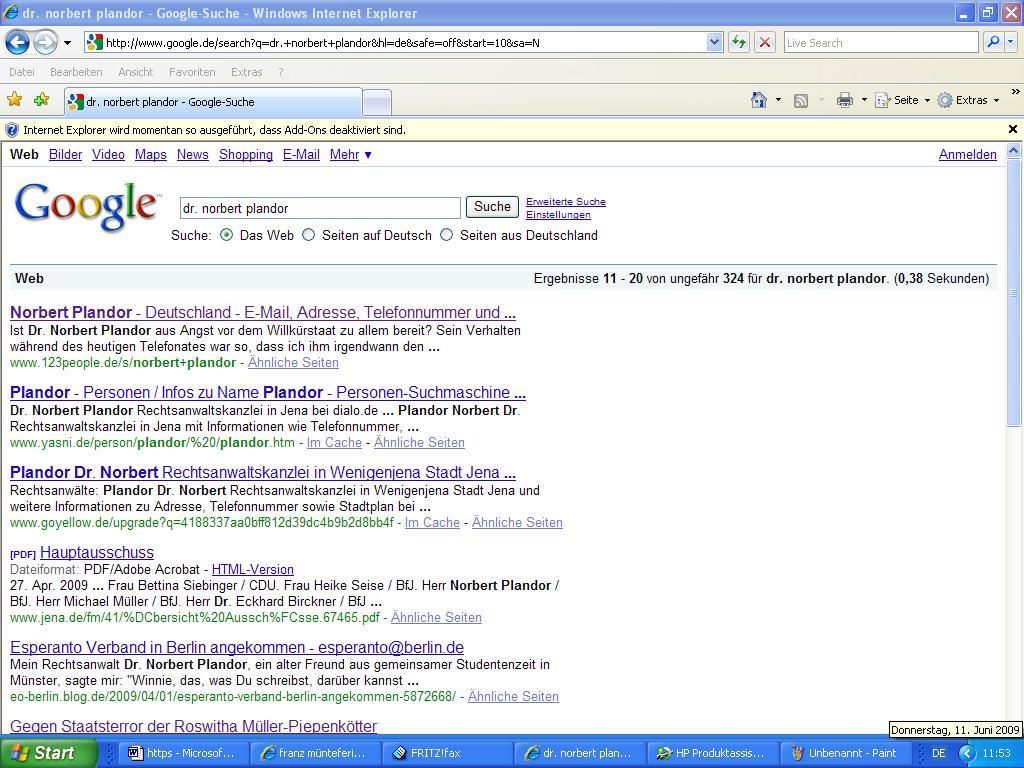Select the Das Web radio button

pyautogui.click(x=227, y=235)
